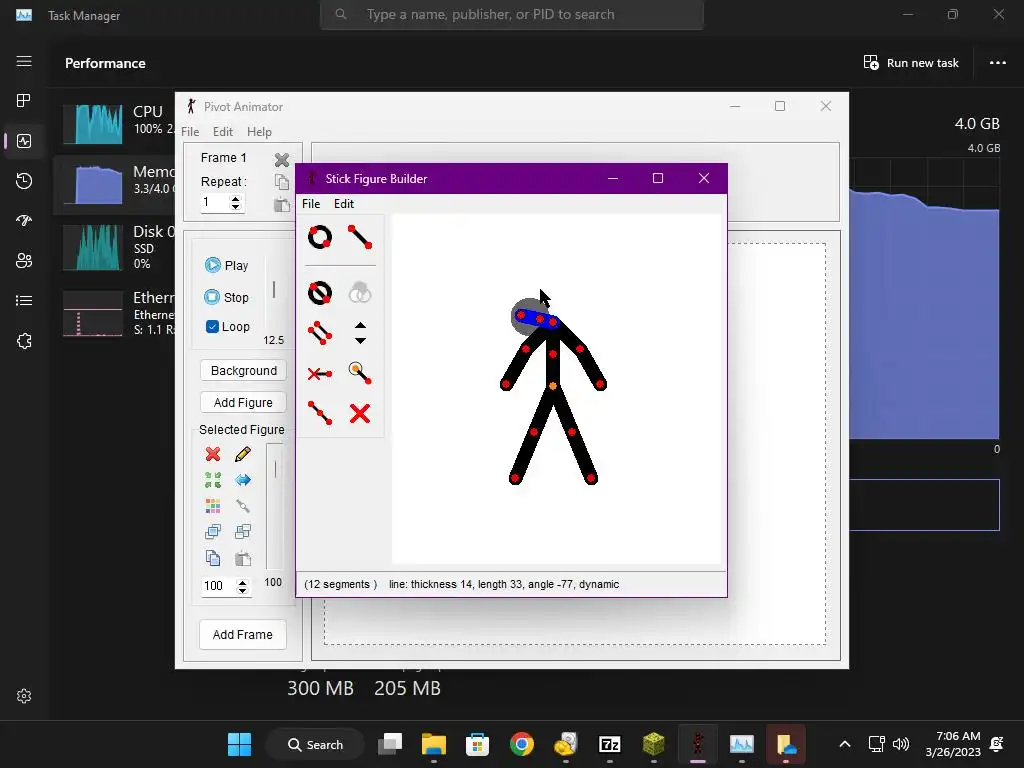Delete the selected figure with the red X
Viewport: 1024px width, 768px height.
click(x=213, y=454)
